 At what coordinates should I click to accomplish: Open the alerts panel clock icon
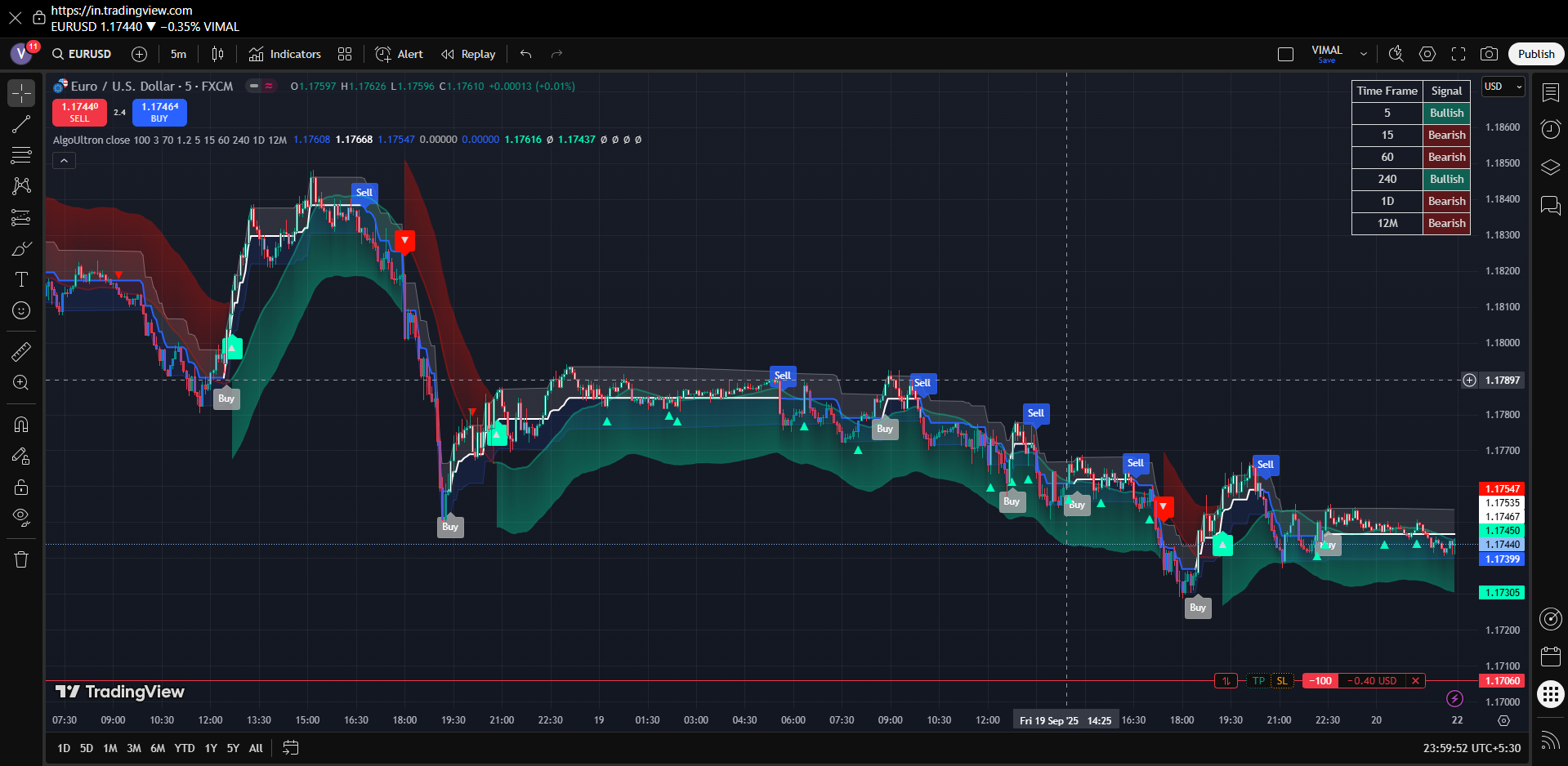(1550, 129)
